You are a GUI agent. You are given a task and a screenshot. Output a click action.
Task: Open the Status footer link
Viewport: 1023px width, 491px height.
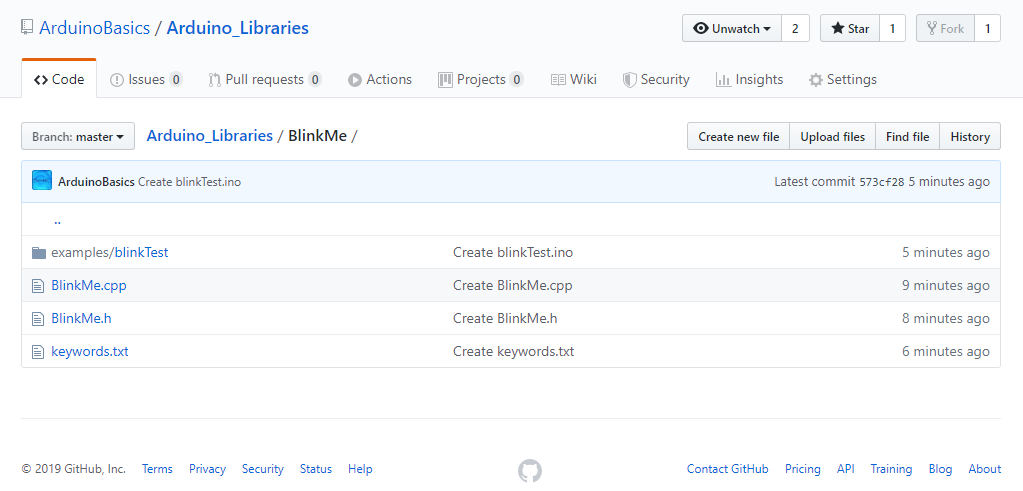tap(316, 469)
